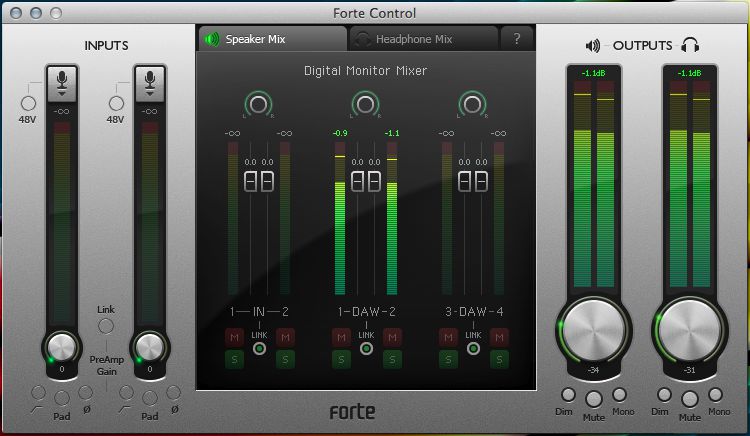
Task: Select input 1 microphone source button
Action: [x=62, y=84]
